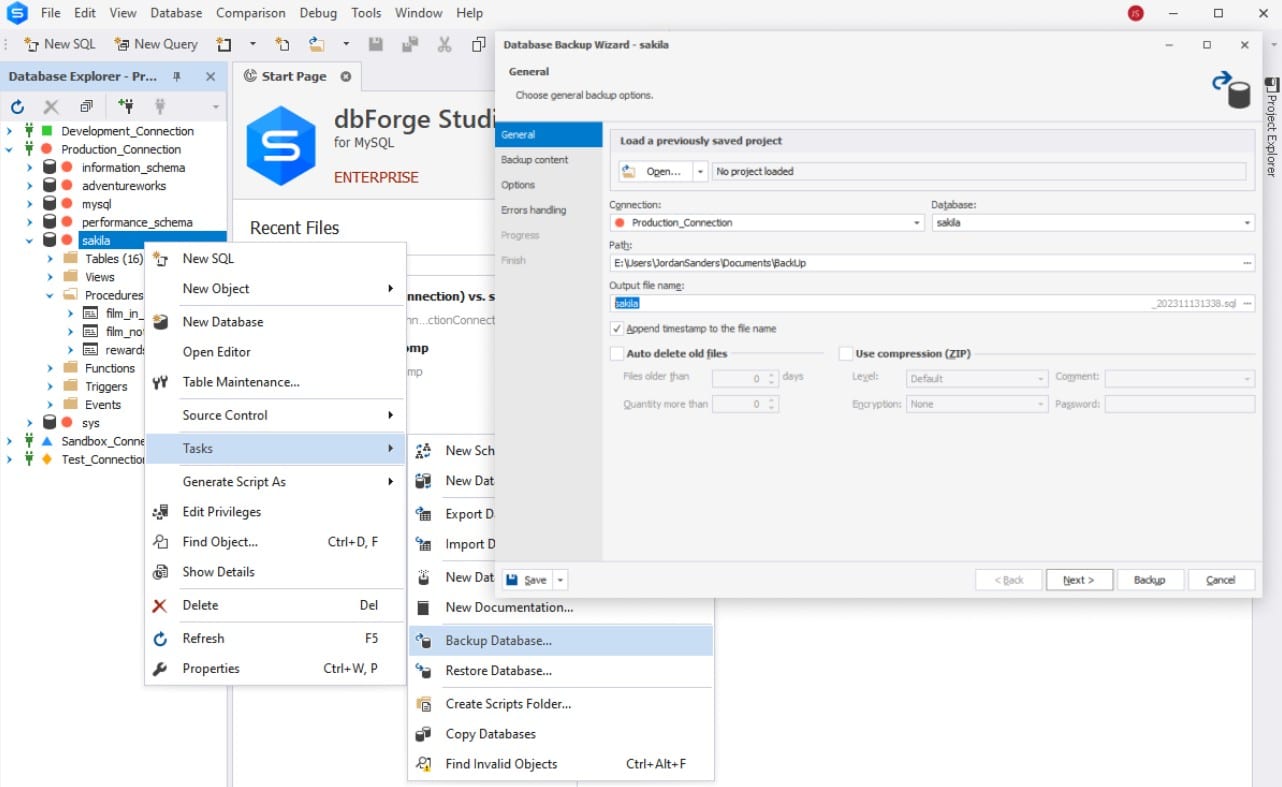Close the Database Explorer panel

coord(210,76)
